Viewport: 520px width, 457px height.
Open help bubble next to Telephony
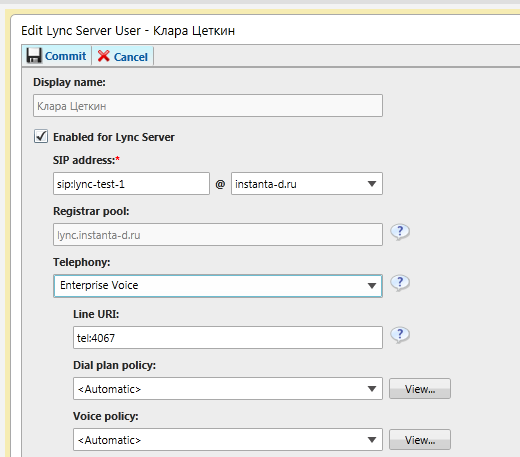pos(400,283)
